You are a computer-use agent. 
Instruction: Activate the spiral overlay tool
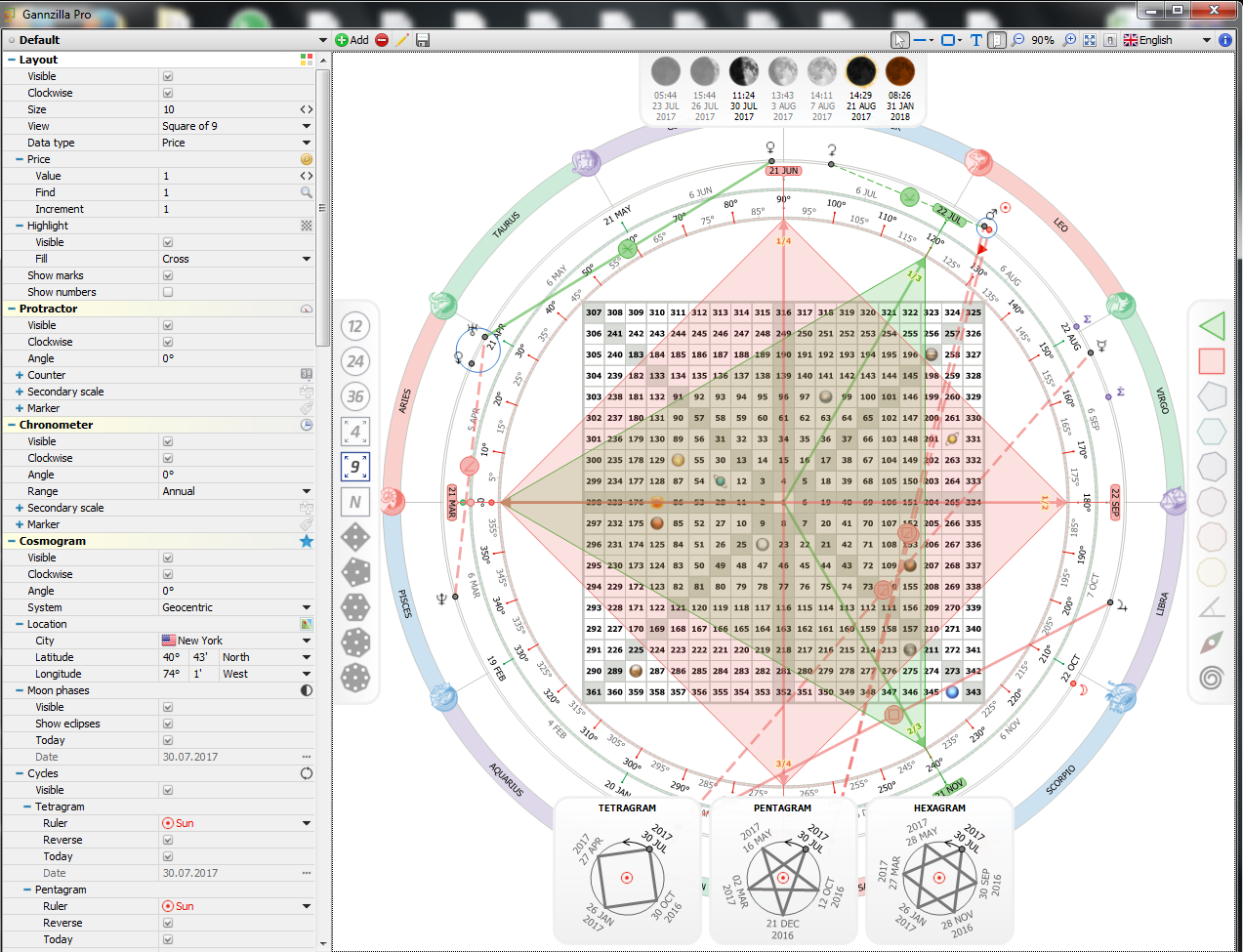1212,677
